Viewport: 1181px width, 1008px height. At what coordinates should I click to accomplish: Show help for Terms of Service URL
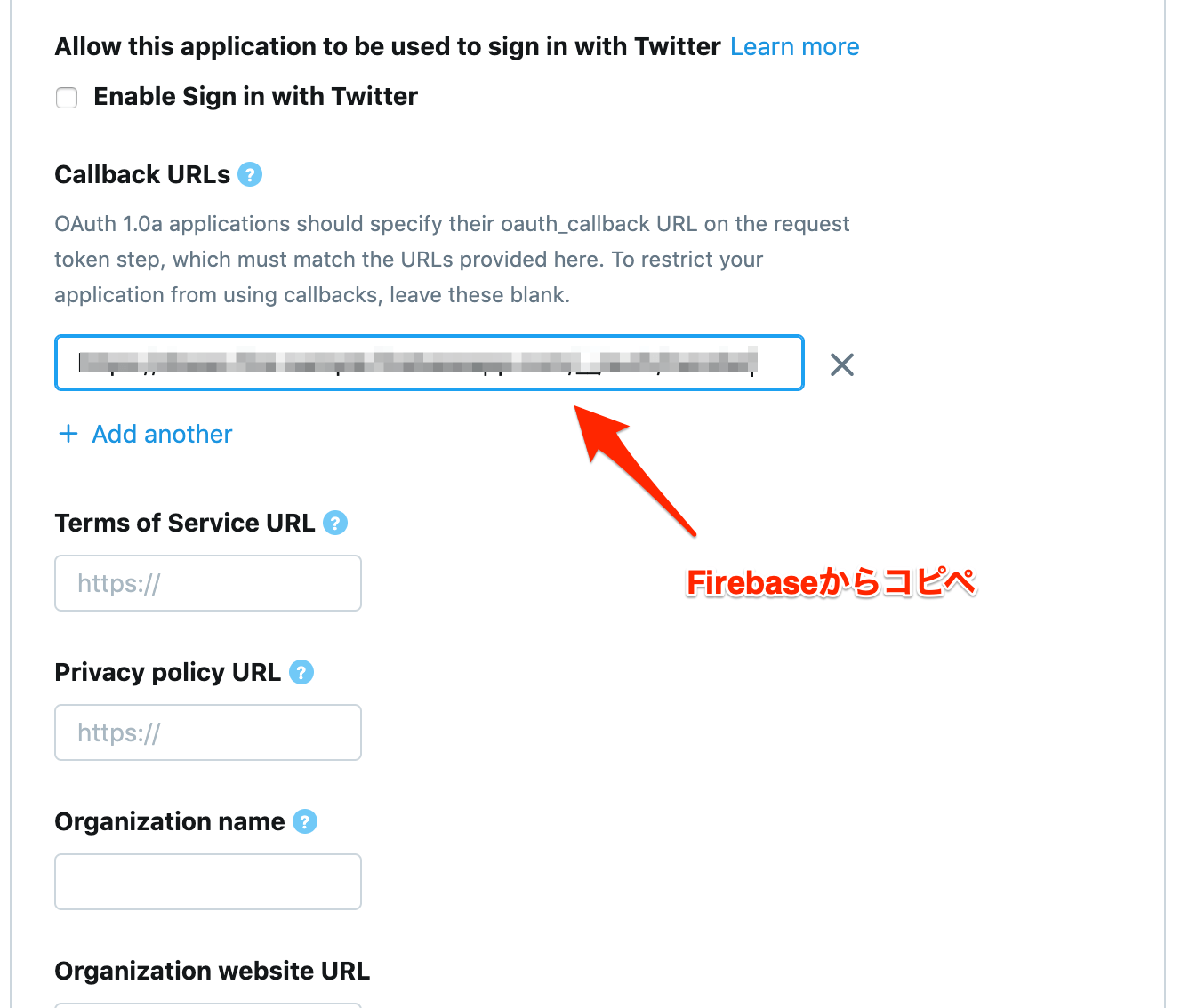click(335, 523)
